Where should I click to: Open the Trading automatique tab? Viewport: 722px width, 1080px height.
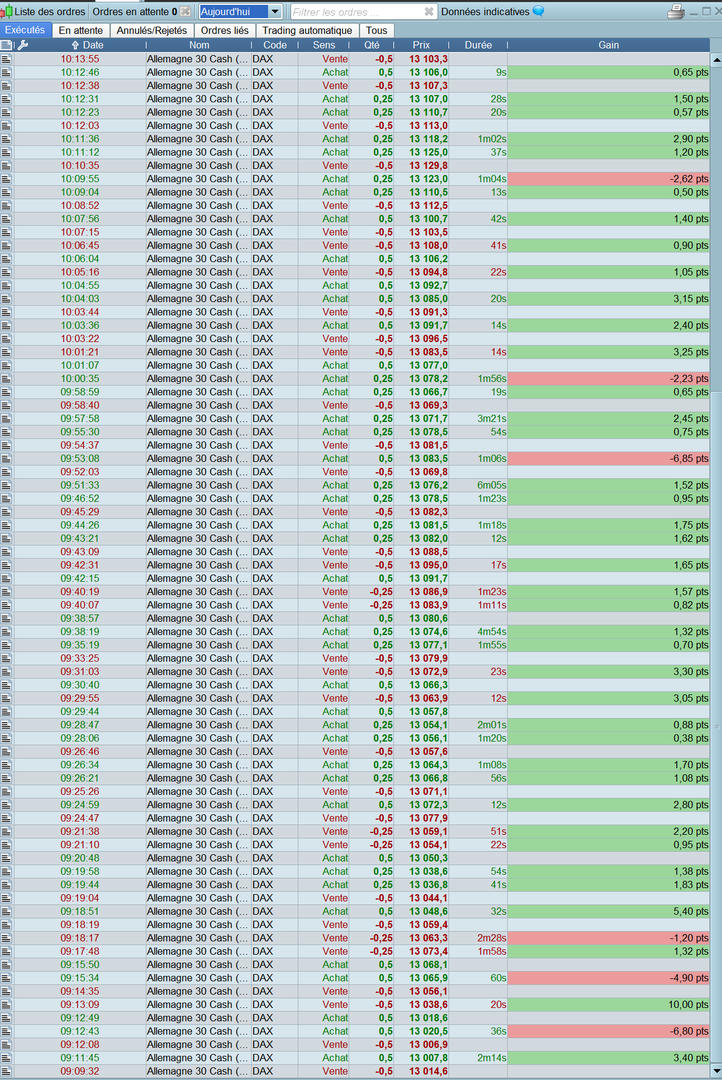307,30
